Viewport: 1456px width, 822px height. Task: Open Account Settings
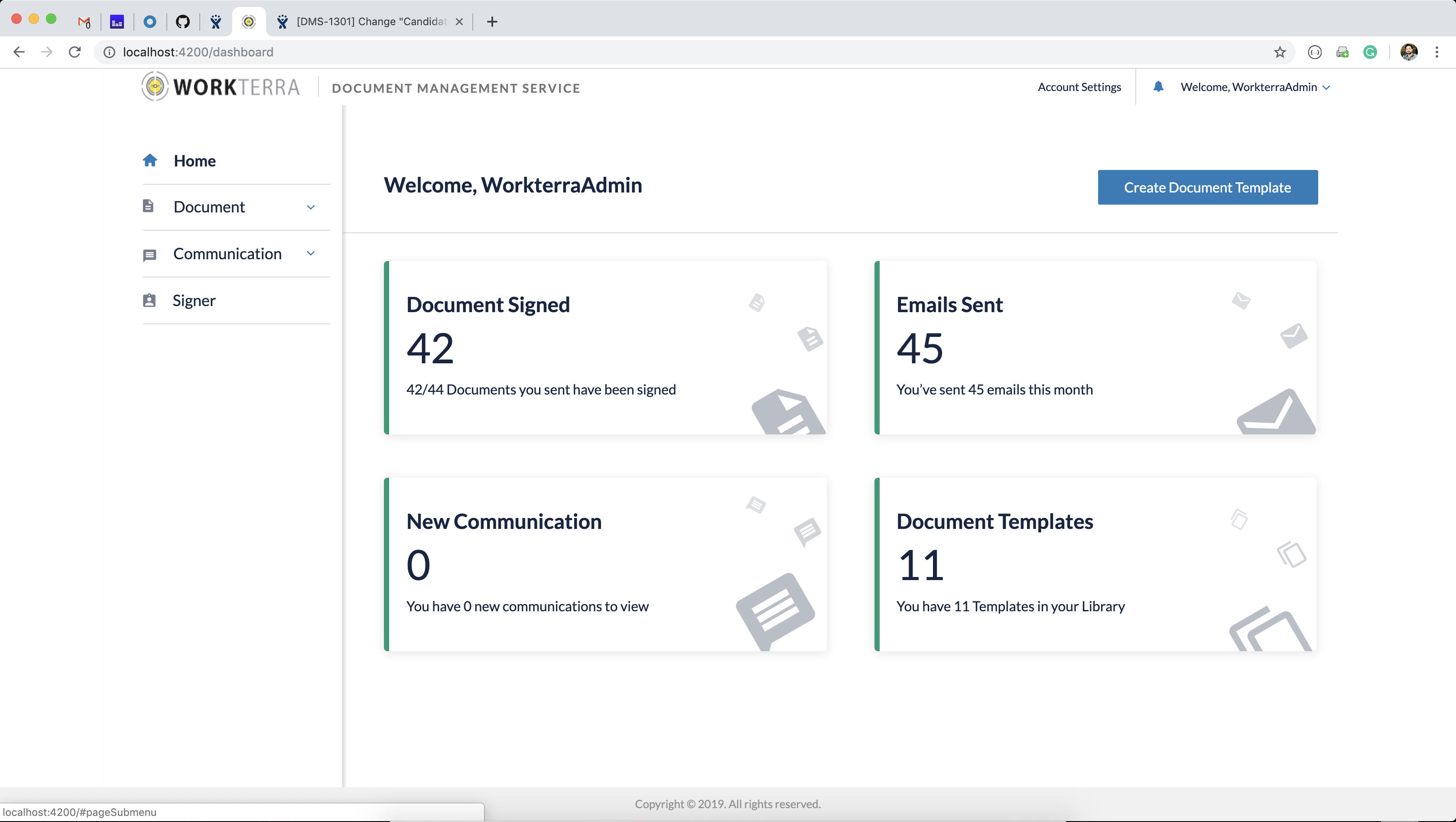coord(1079,87)
